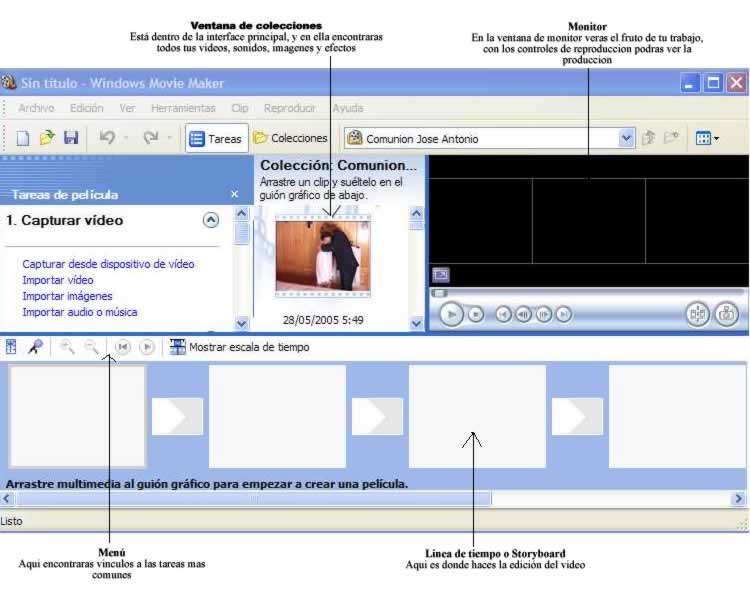Click the storyboard horizontal scrollbar thumb
The width and height of the screenshot is (750, 600).
(x=254, y=499)
